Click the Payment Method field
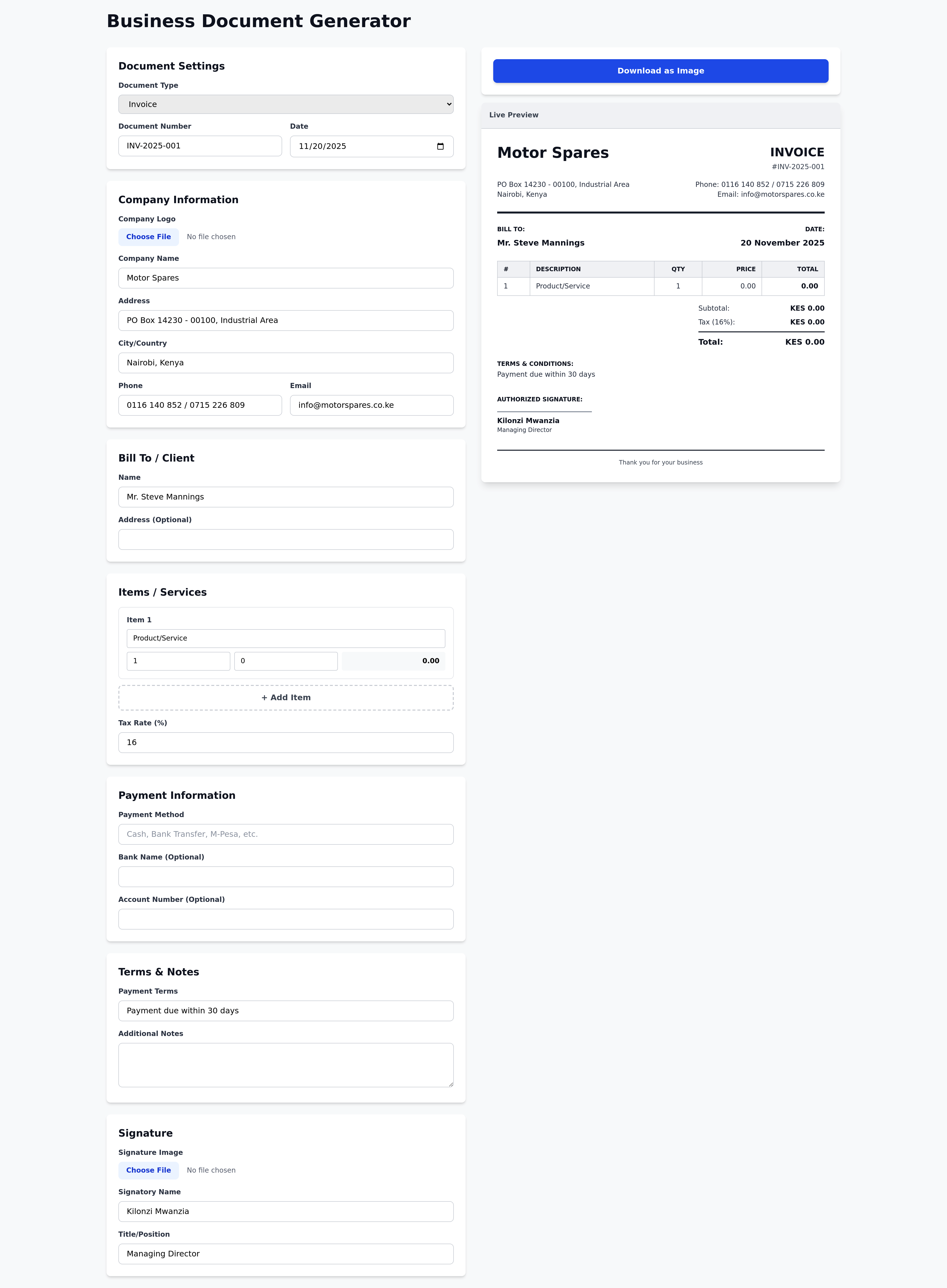The width and height of the screenshot is (947, 1288). 286,834
